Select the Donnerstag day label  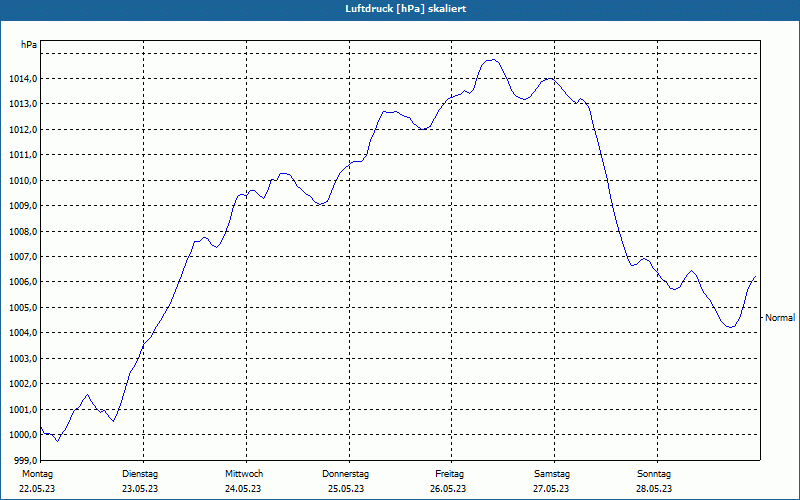pyautogui.click(x=345, y=474)
